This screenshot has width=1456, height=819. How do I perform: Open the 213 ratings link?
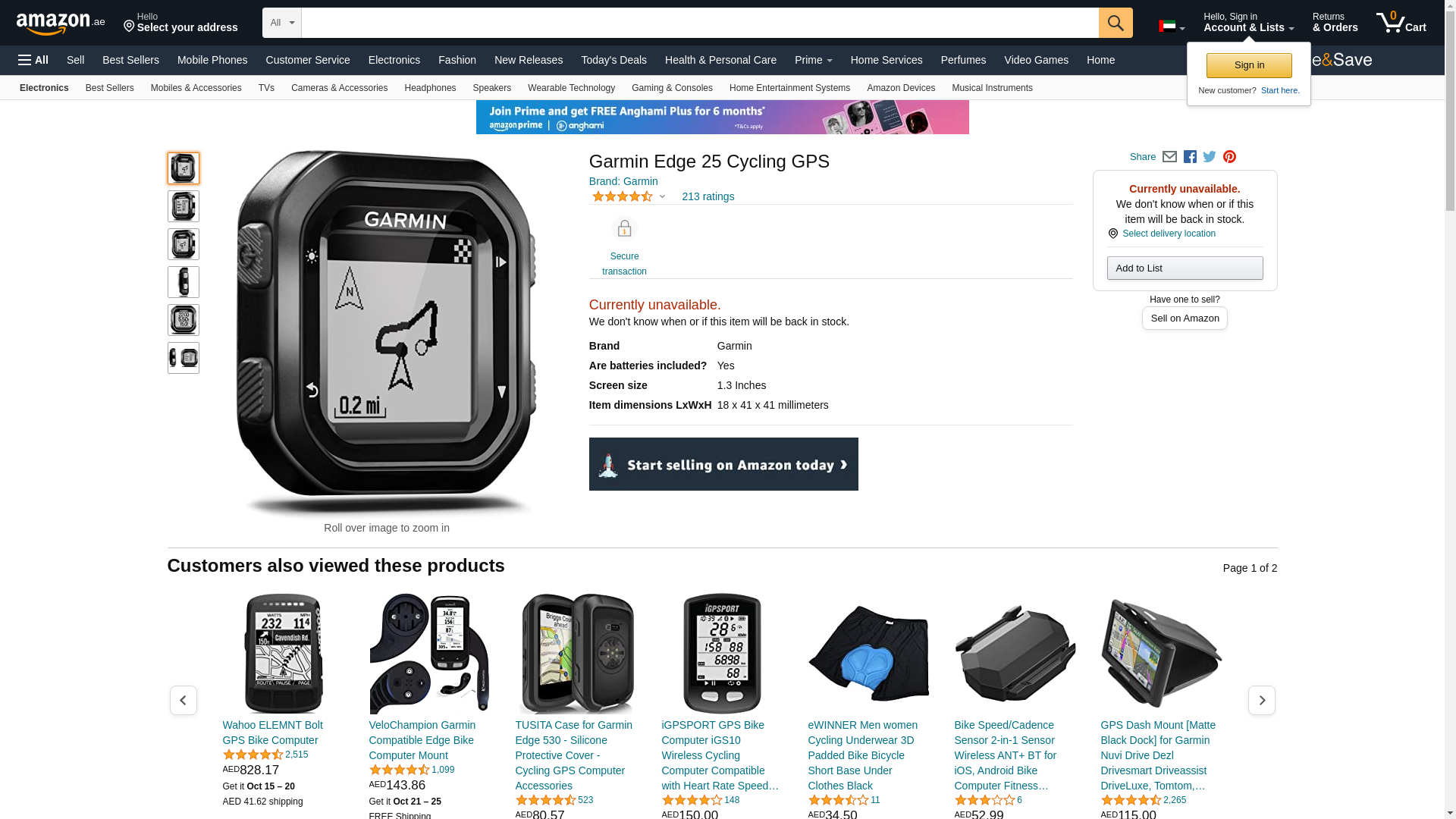coord(708,196)
